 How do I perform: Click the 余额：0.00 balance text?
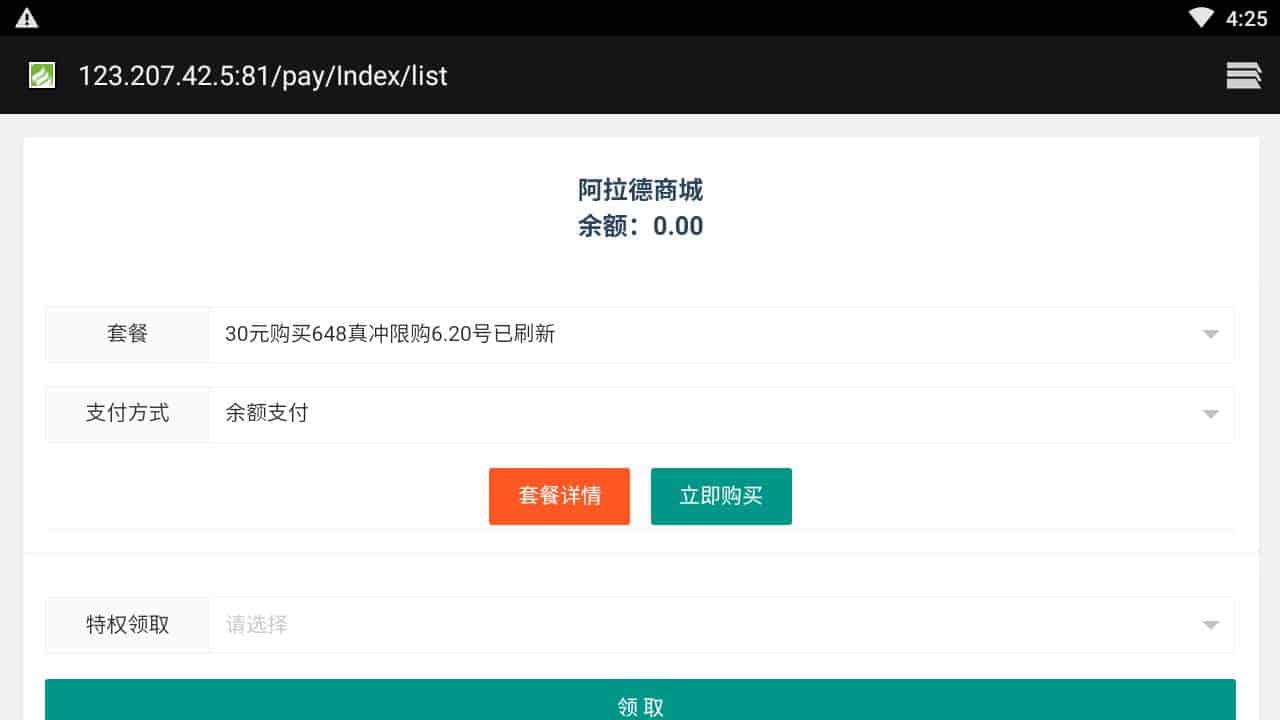tap(640, 226)
